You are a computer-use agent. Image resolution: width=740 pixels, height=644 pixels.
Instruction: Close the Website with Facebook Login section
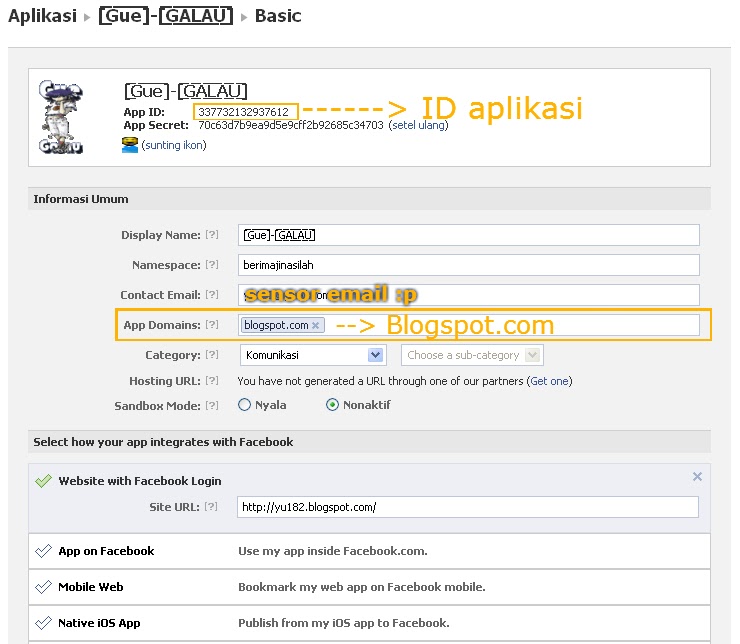coord(697,477)
